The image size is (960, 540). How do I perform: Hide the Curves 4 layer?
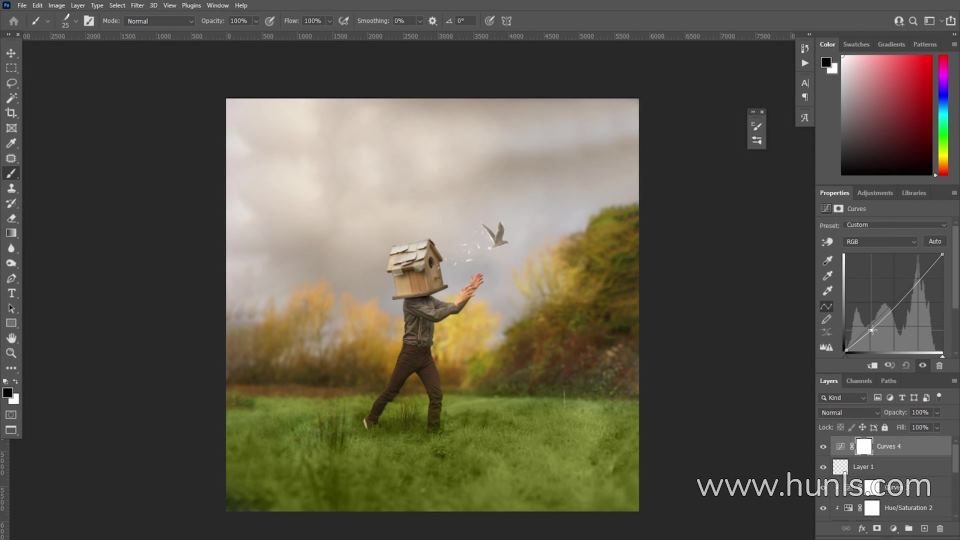click(x=823, y=447)
